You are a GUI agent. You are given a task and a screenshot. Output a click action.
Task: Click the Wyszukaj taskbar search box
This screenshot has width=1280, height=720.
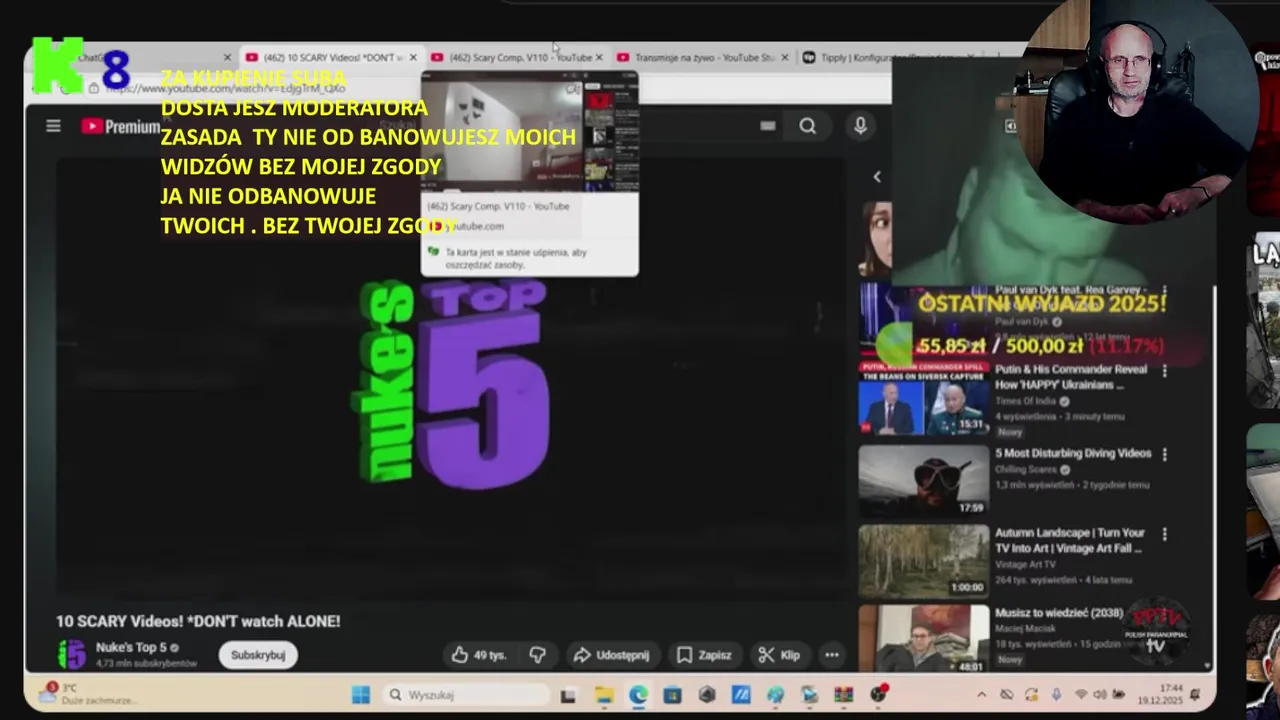468,695
